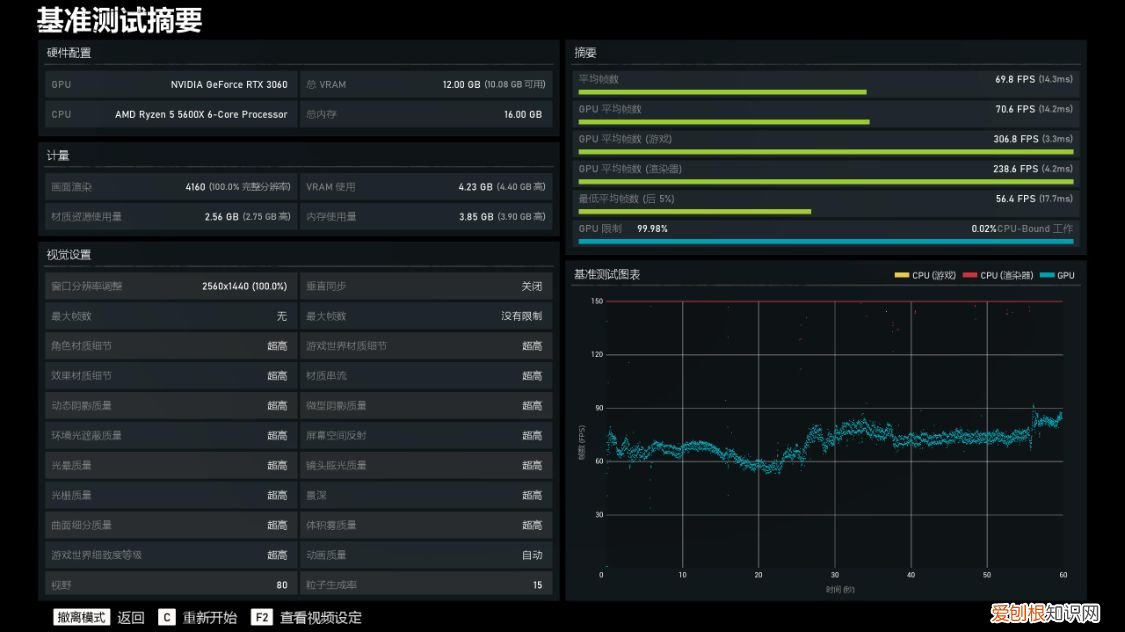Screen dimensions: 1125x632
Task: Click the 150 FPS red line on chart
Action: click(830, 301)
